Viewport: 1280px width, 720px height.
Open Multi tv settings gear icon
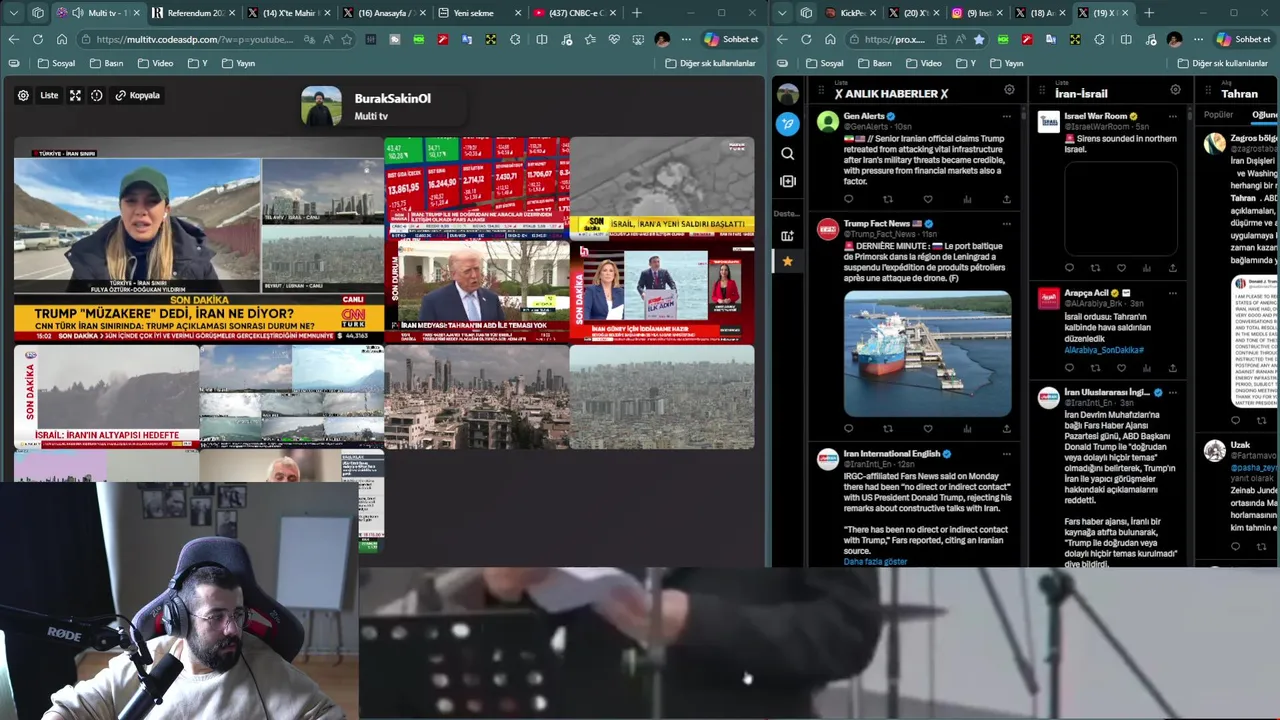[x=23, y=96]
